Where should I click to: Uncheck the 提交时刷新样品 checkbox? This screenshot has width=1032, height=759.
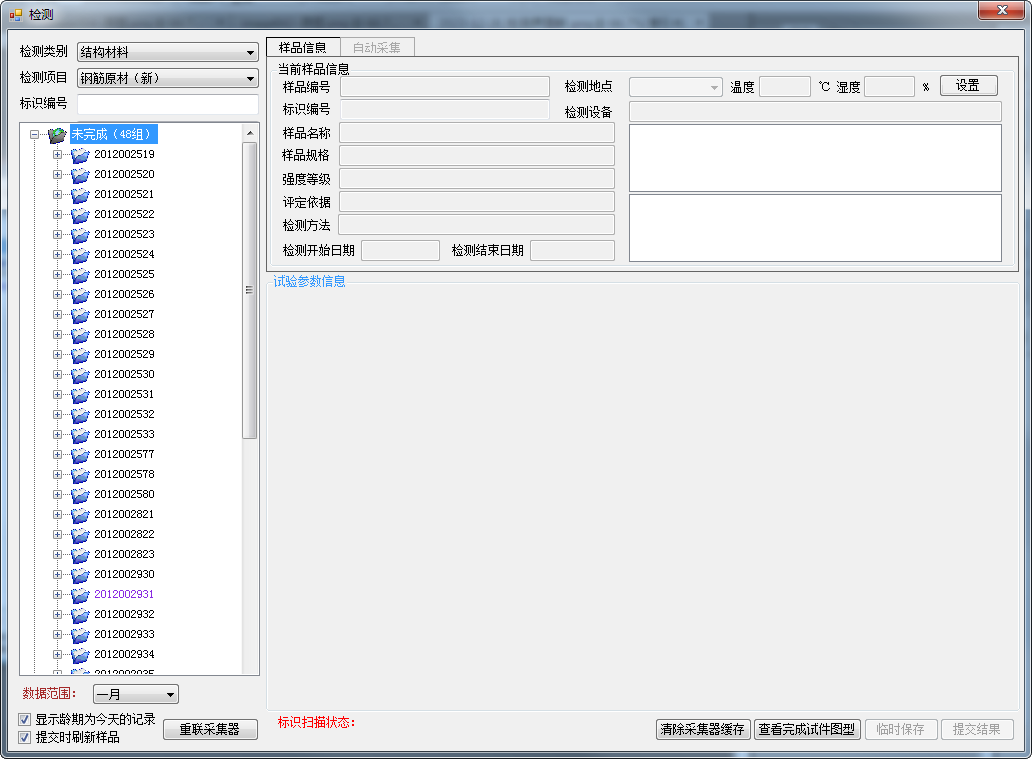(x=25, y=737)
